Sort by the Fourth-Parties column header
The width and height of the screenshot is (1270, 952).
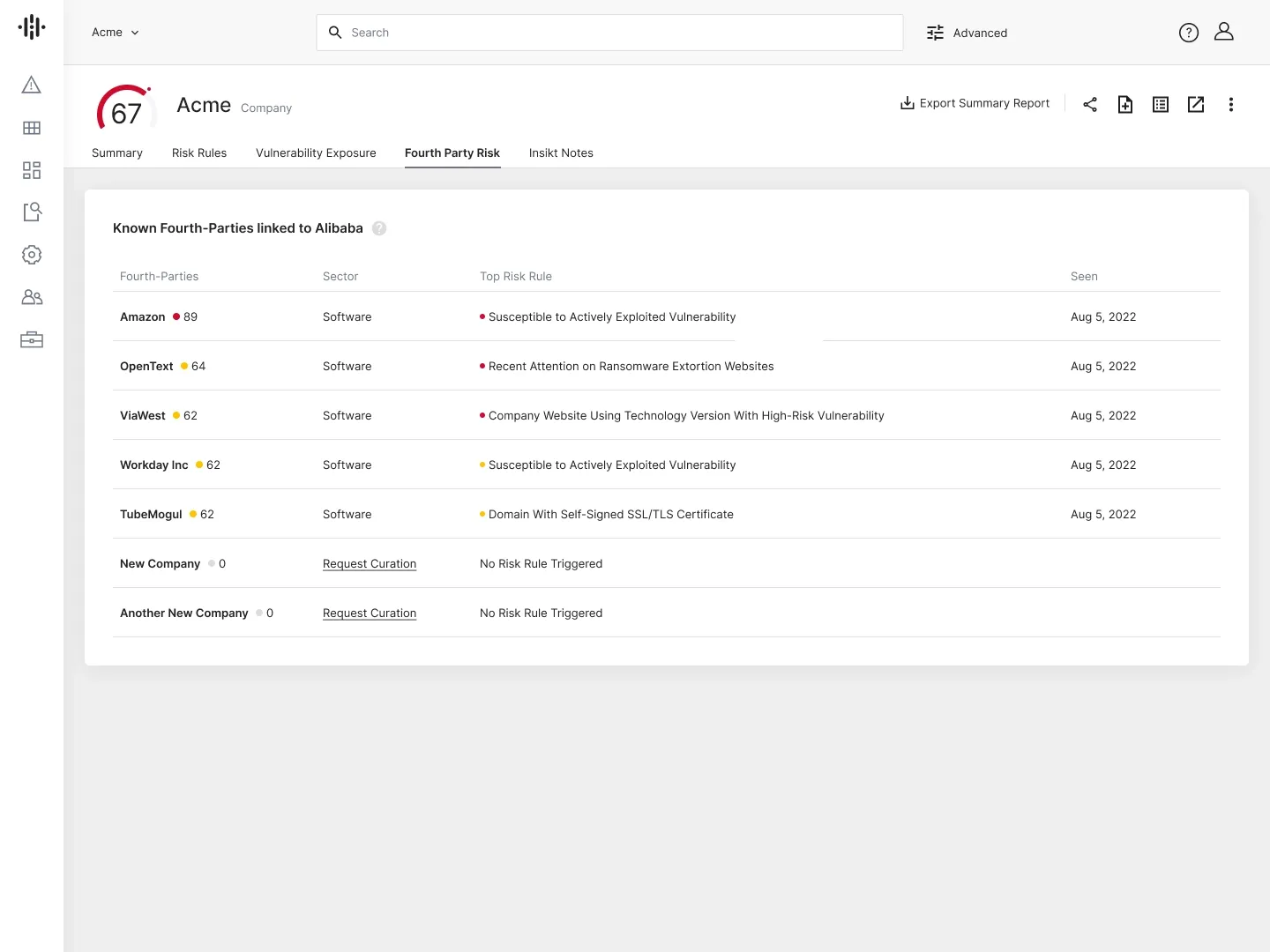click(x=160, y=276)
